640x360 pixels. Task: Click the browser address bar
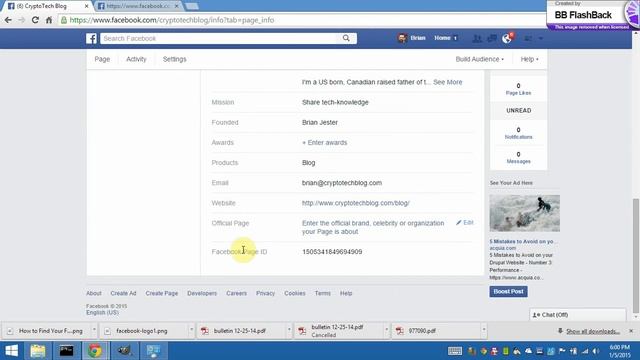click(x=302, y=20)
